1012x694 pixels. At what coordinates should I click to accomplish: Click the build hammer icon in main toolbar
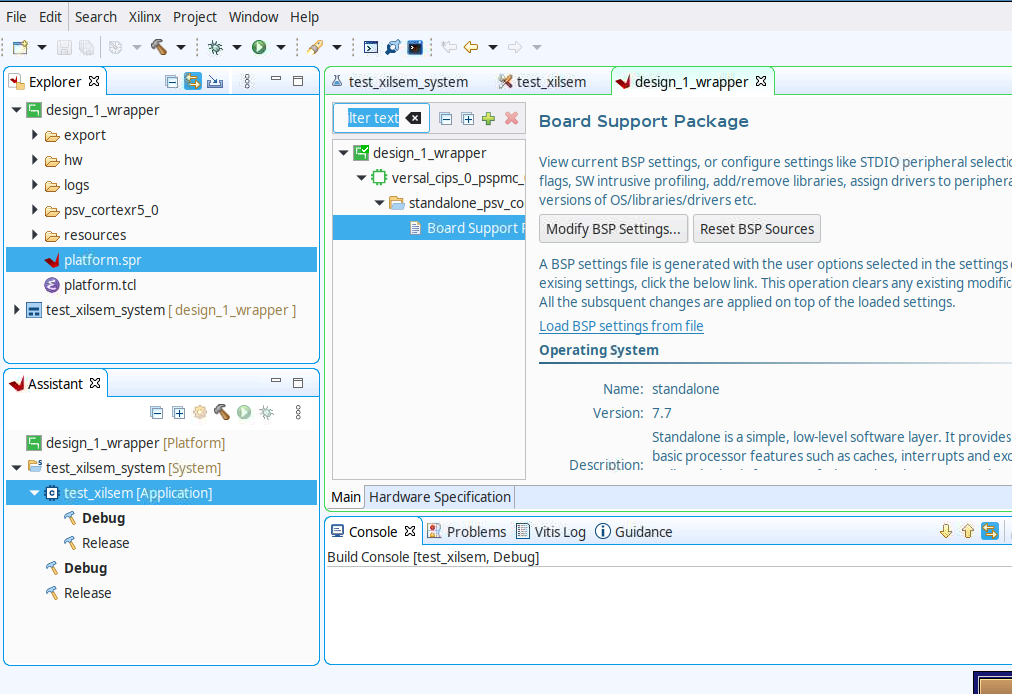pyautogui.click(x=159, y=47)
